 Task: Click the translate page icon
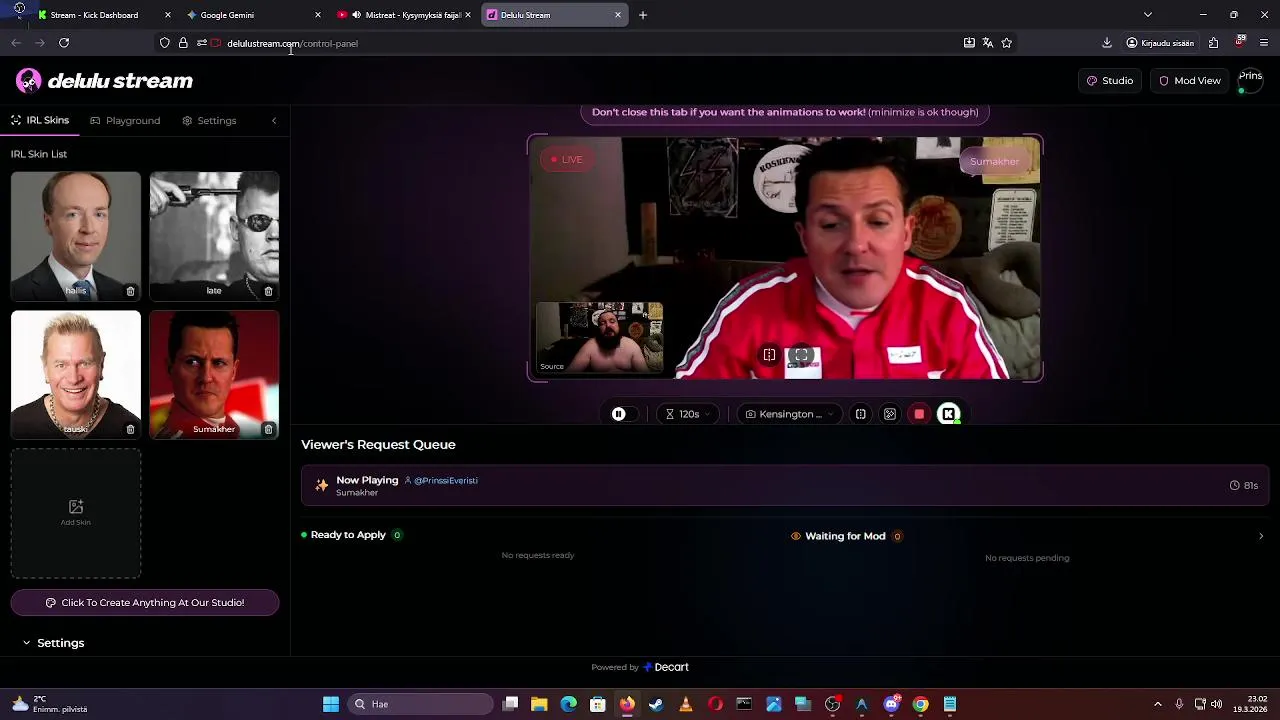(x=987, y=43)
